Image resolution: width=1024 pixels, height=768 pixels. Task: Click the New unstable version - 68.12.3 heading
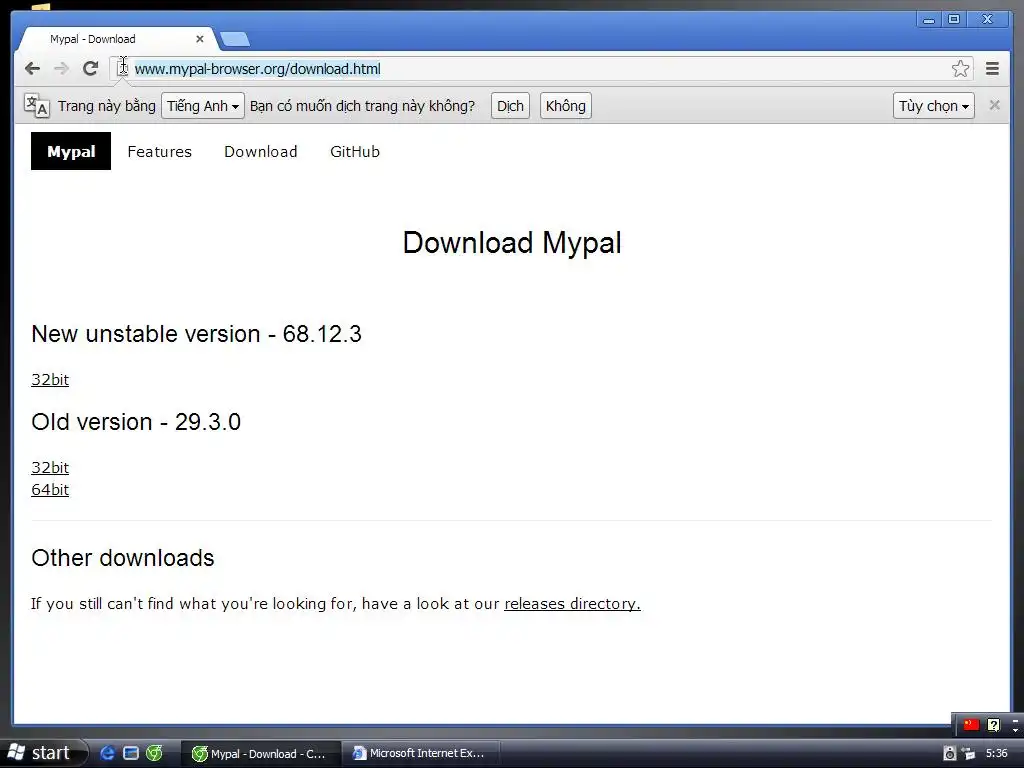[196, 334]
